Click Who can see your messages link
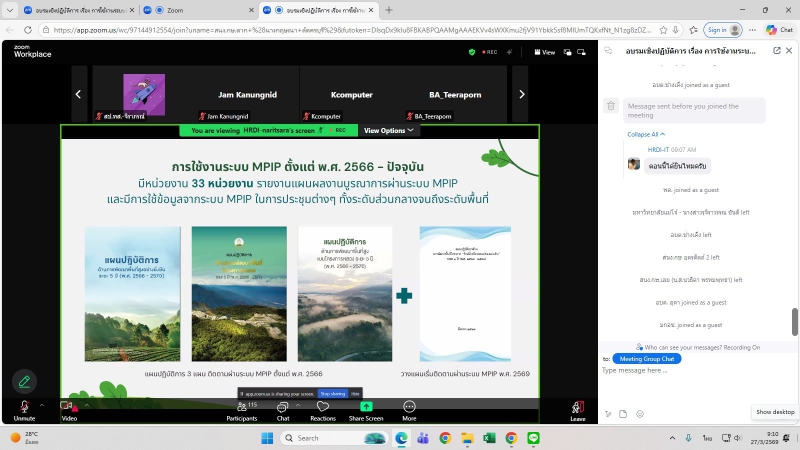This screenshot has height=450, width=800. click(x=702, y=347)
